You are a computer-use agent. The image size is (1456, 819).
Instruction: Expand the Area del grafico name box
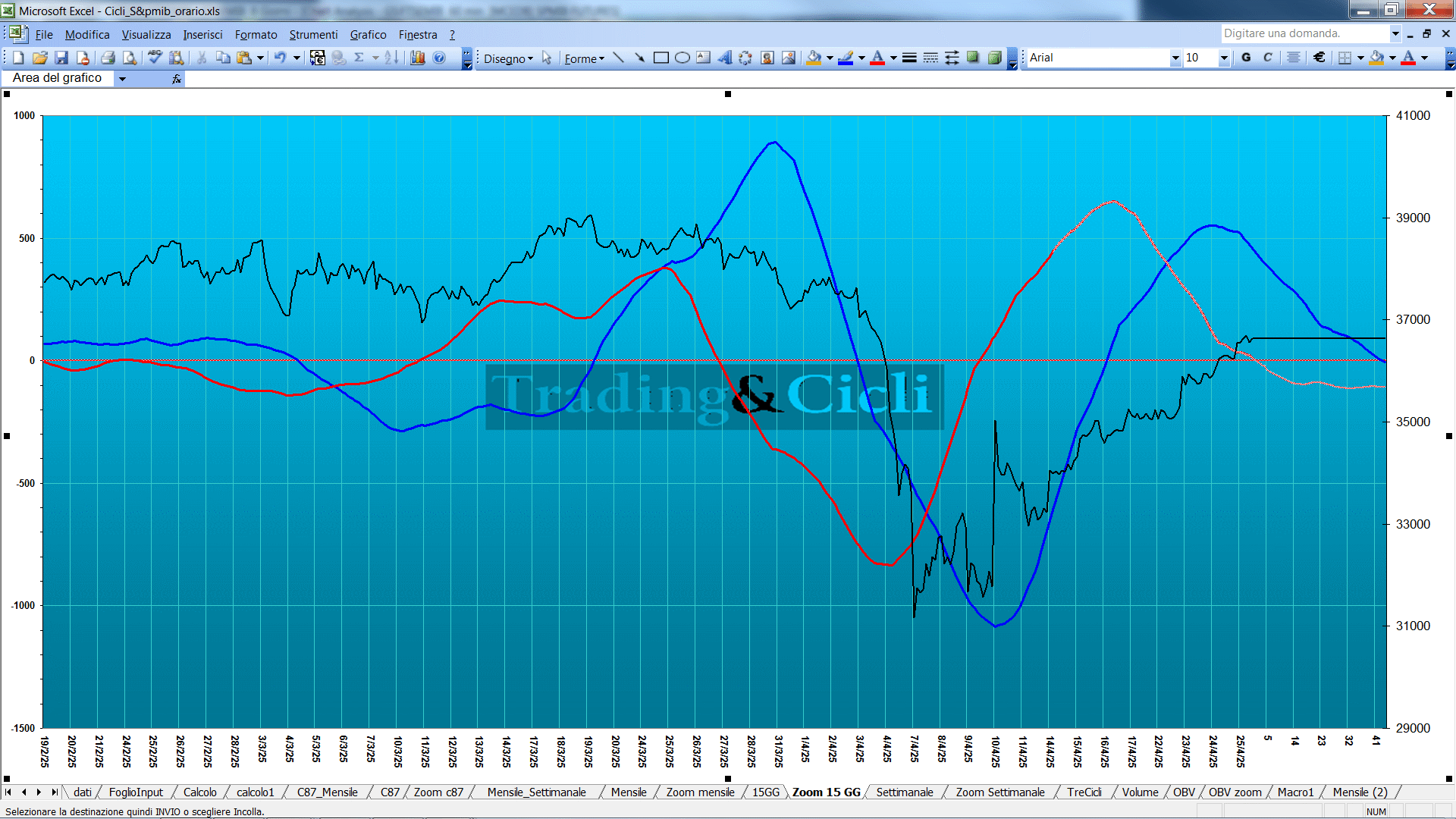coord(122,78)
